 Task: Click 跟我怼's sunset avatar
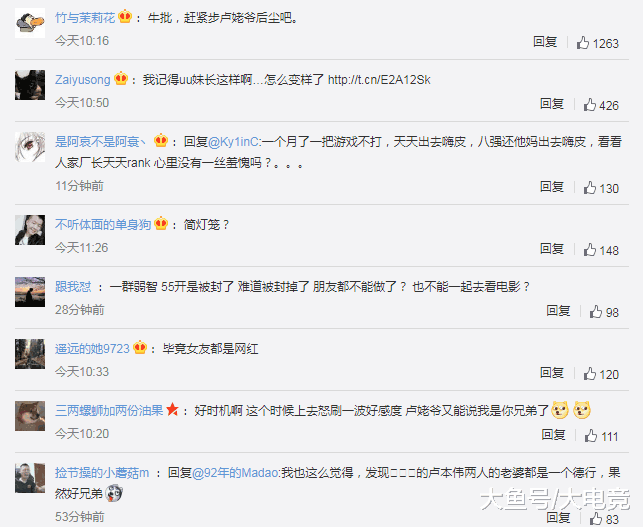tap(30, 292)
